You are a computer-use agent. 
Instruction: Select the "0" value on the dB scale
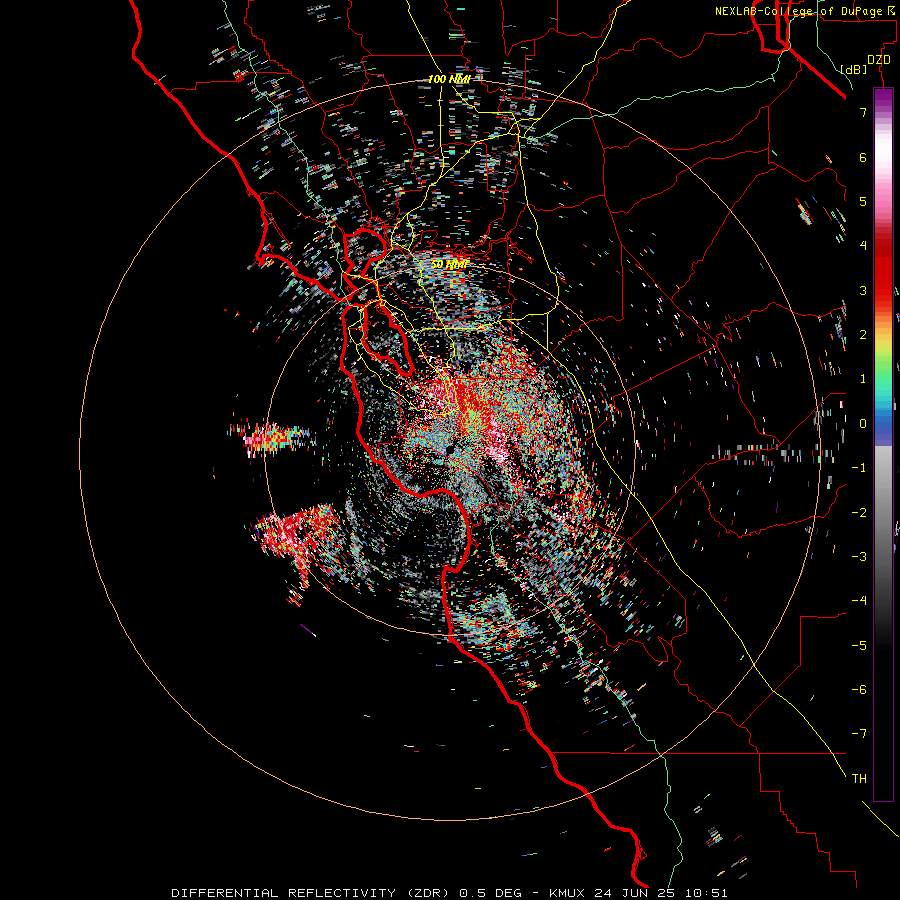pyautogui.click(x=863, y=424)
